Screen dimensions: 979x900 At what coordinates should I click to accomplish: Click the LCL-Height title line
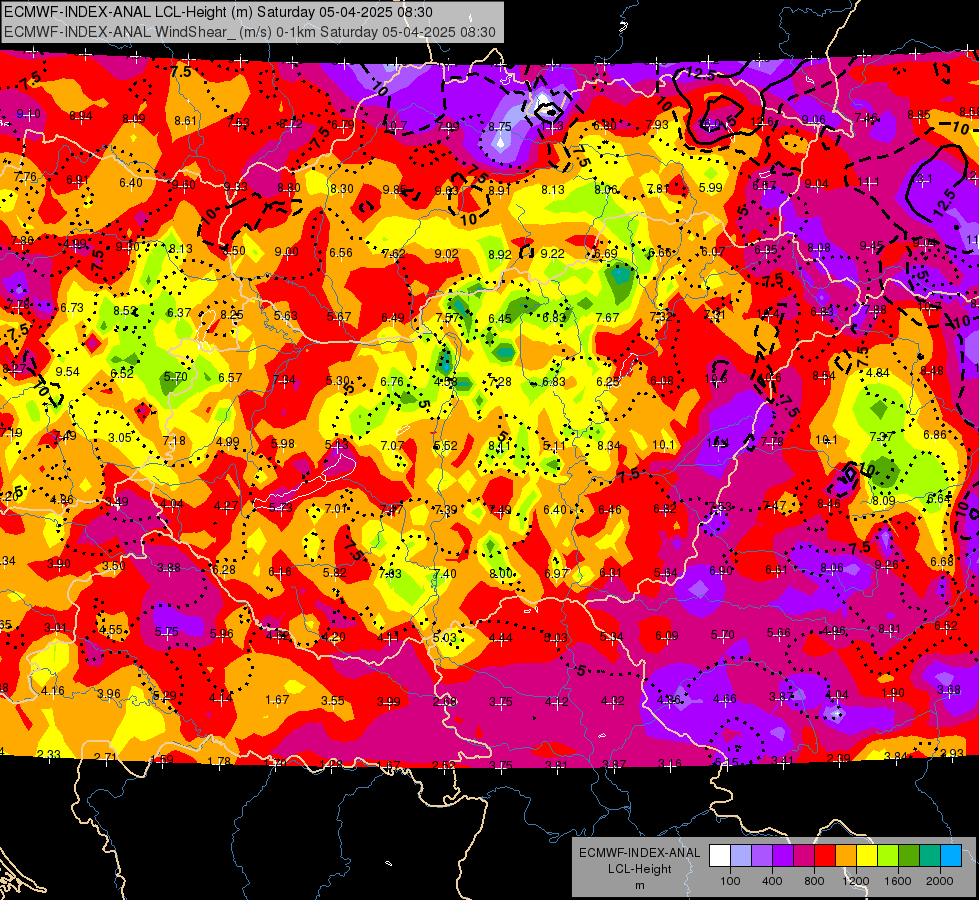tap(218, 12)
